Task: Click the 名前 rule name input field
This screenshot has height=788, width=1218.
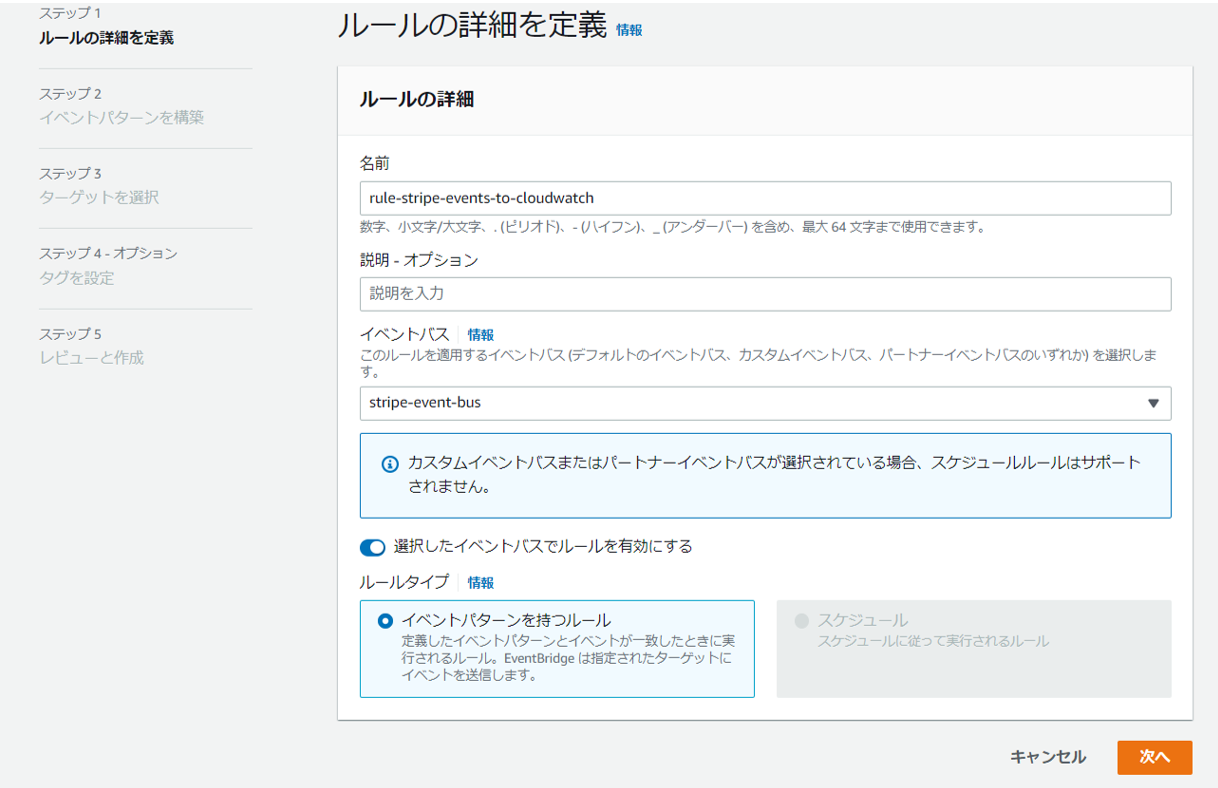Action: tap(765, 198)
